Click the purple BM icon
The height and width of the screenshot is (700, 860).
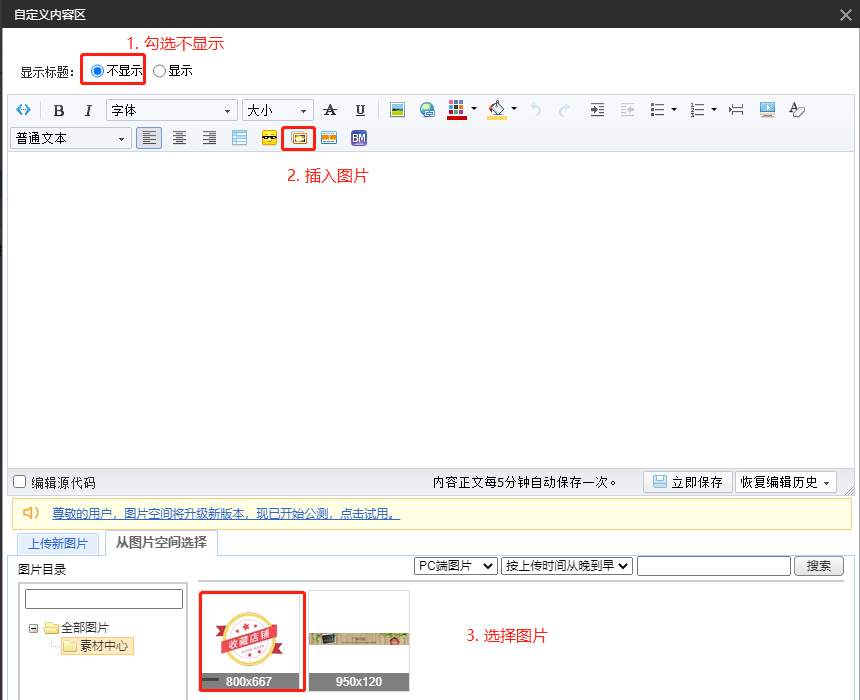pos(359,138)
